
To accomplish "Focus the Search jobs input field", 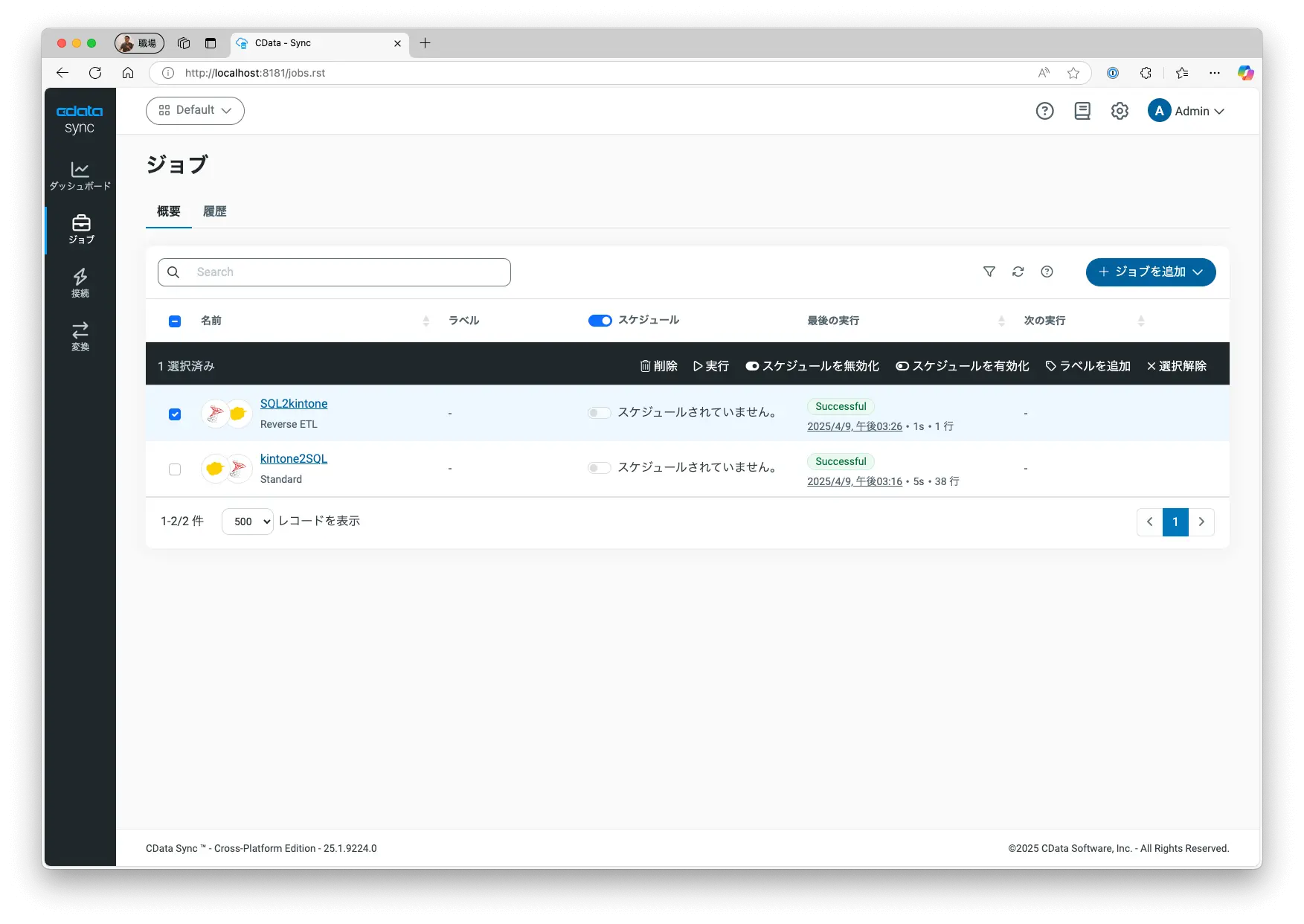I will pyautogui.click(x=334, y=272).
